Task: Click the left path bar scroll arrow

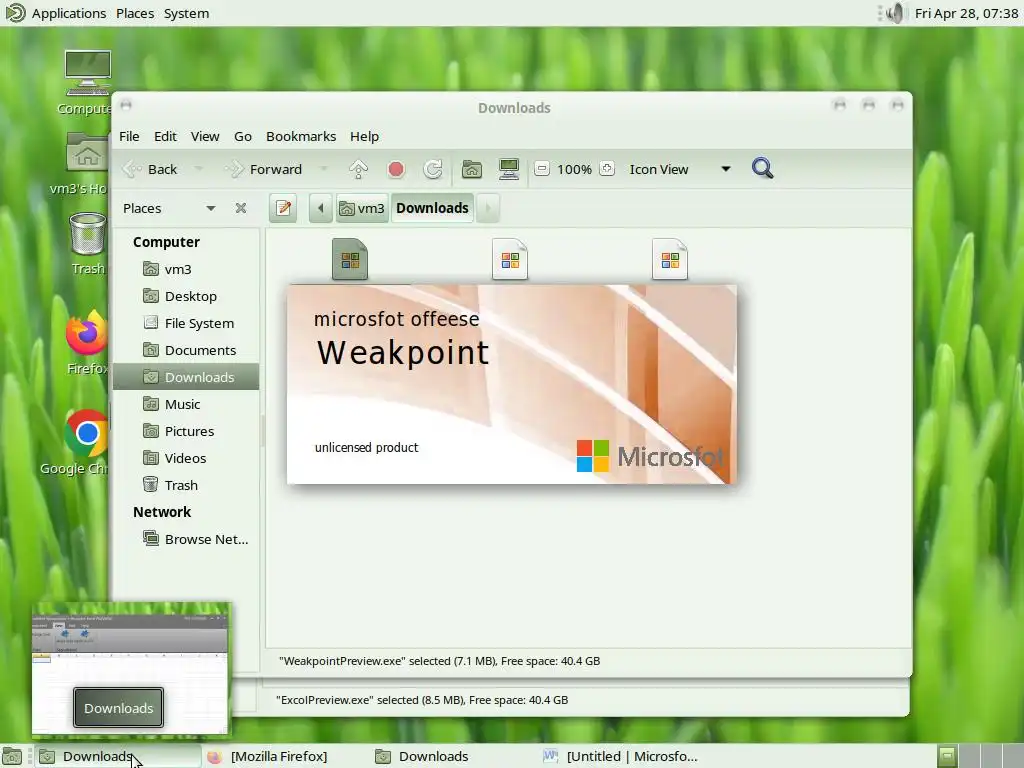Action: tap(321, 208)
